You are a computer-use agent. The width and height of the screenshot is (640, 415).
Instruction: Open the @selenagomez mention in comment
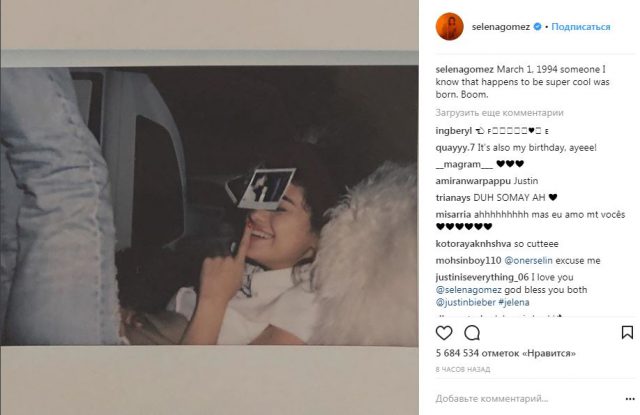point(469,290)
